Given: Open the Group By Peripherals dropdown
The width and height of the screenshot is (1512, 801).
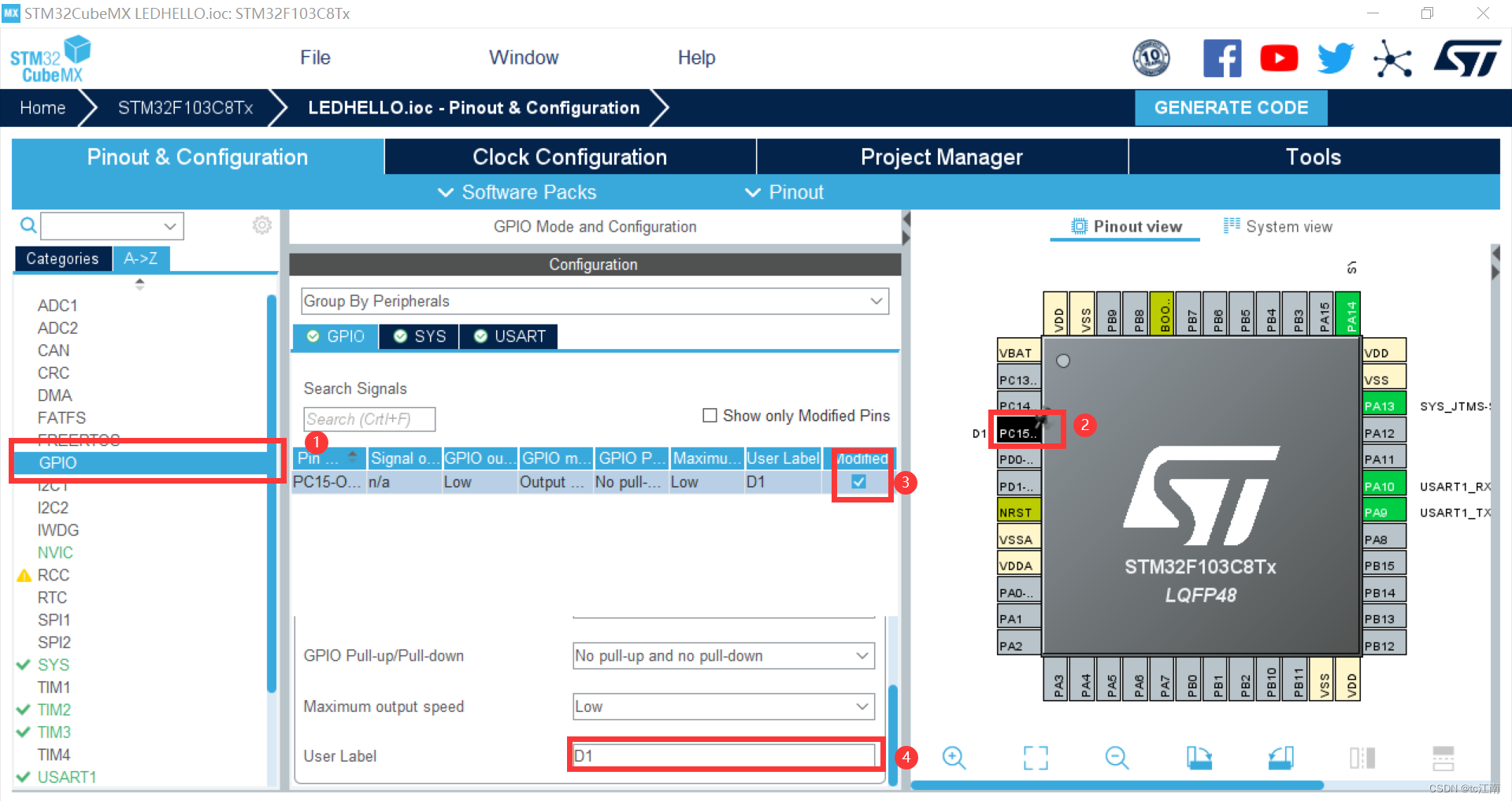Looking at the screenshot, I should click(595, 301).
